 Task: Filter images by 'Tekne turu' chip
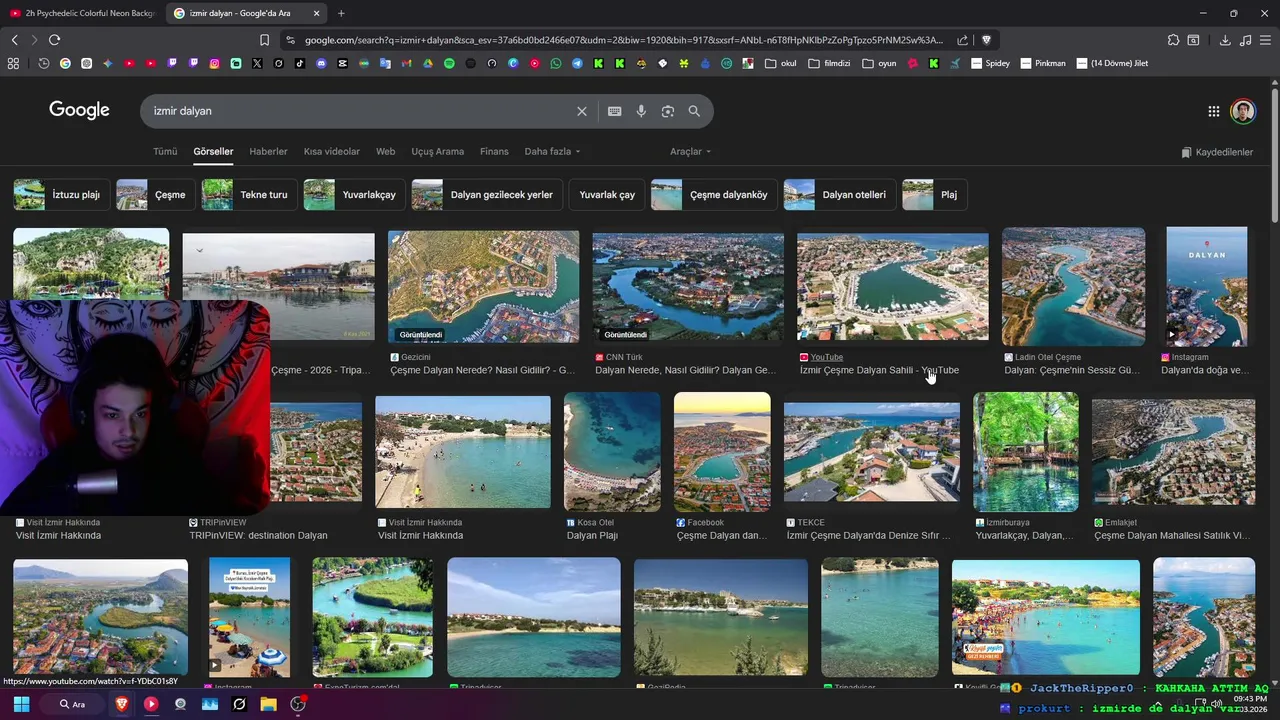[x=250, y=195]
